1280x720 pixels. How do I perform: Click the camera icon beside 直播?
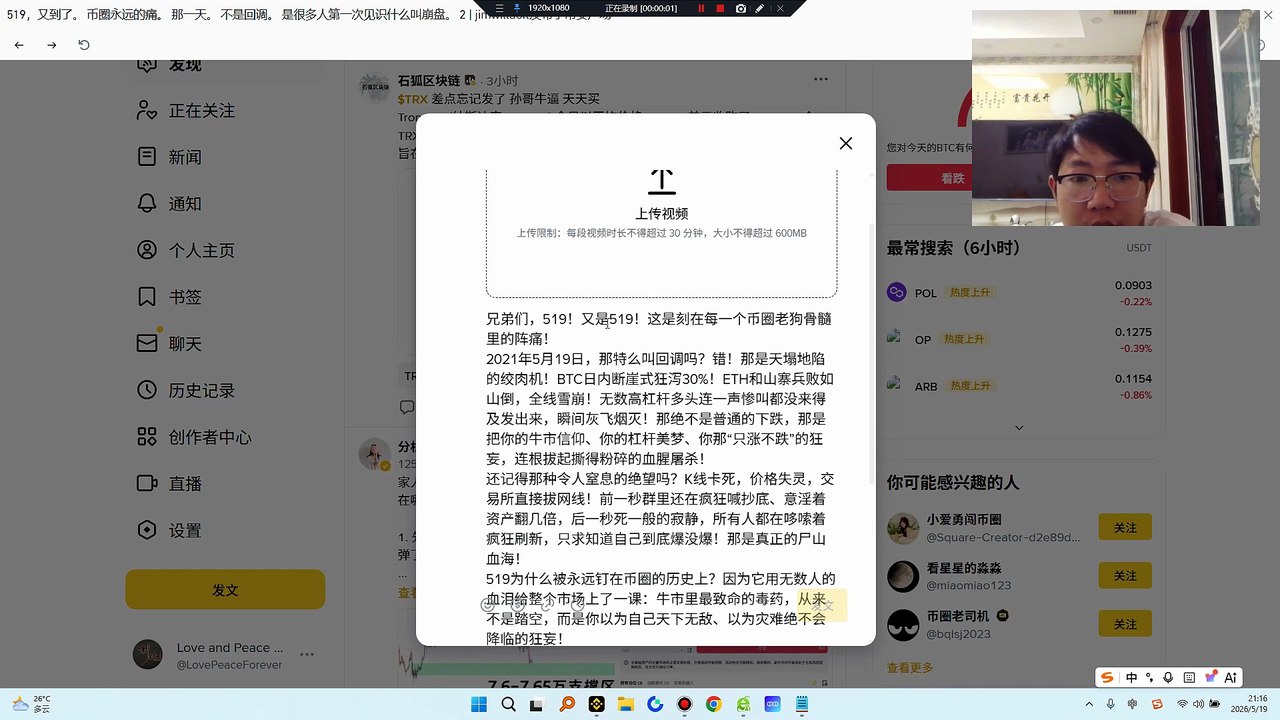[x=147, y=484]
